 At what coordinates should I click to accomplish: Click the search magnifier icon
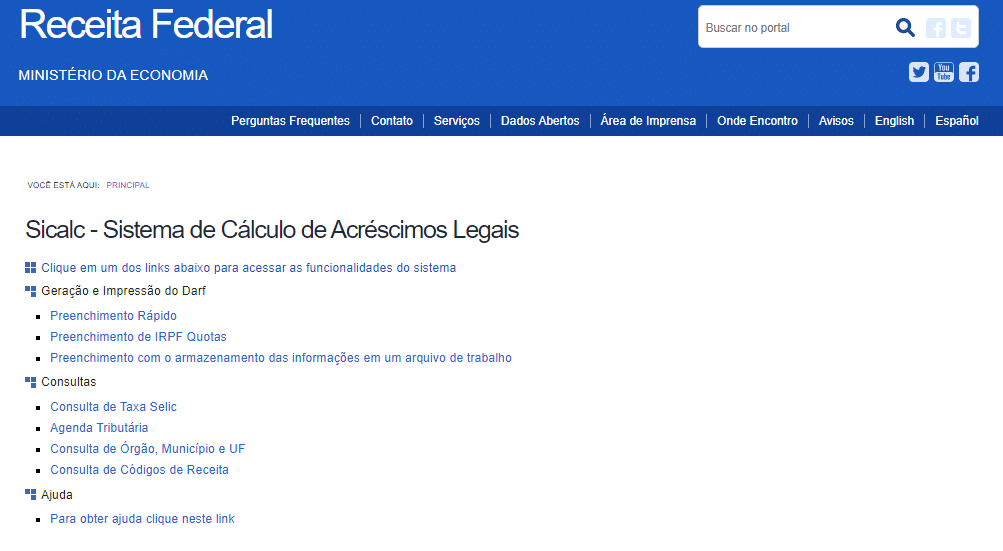coord(904,28)
